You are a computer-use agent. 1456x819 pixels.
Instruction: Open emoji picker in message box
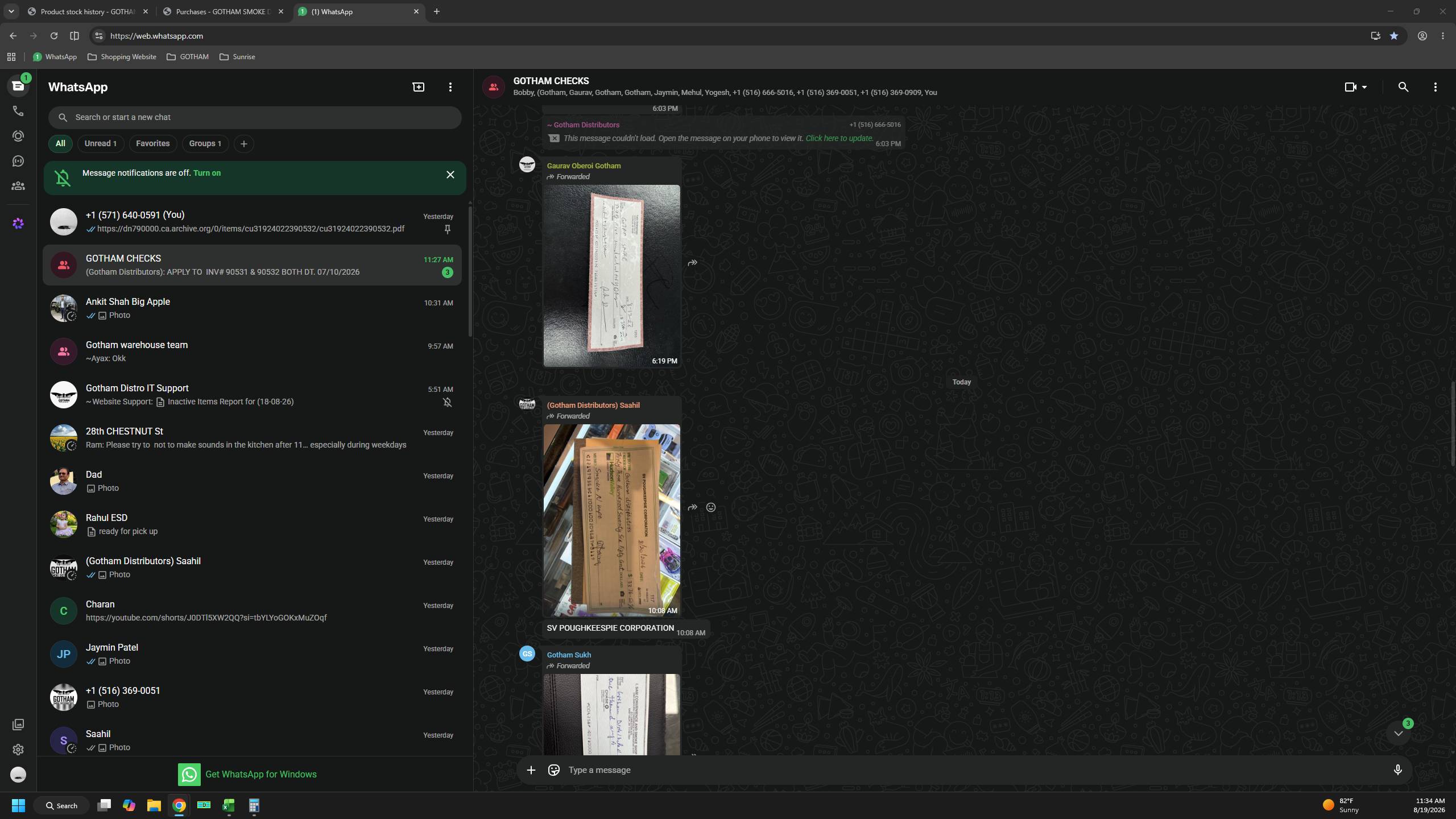tap(553, 770)
